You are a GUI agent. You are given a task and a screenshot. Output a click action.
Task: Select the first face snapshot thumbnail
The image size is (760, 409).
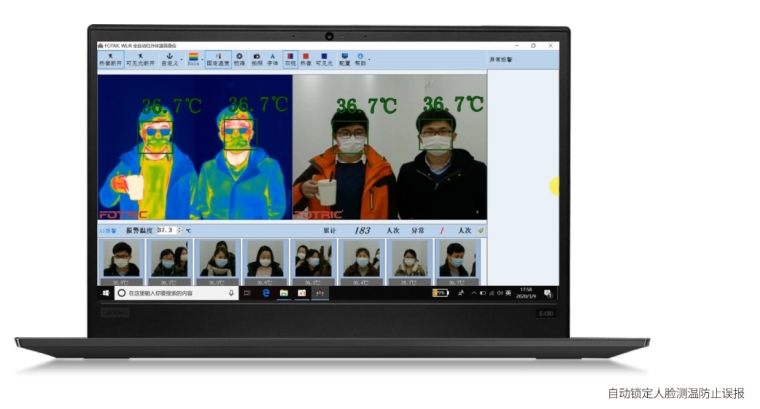(121, 260)
